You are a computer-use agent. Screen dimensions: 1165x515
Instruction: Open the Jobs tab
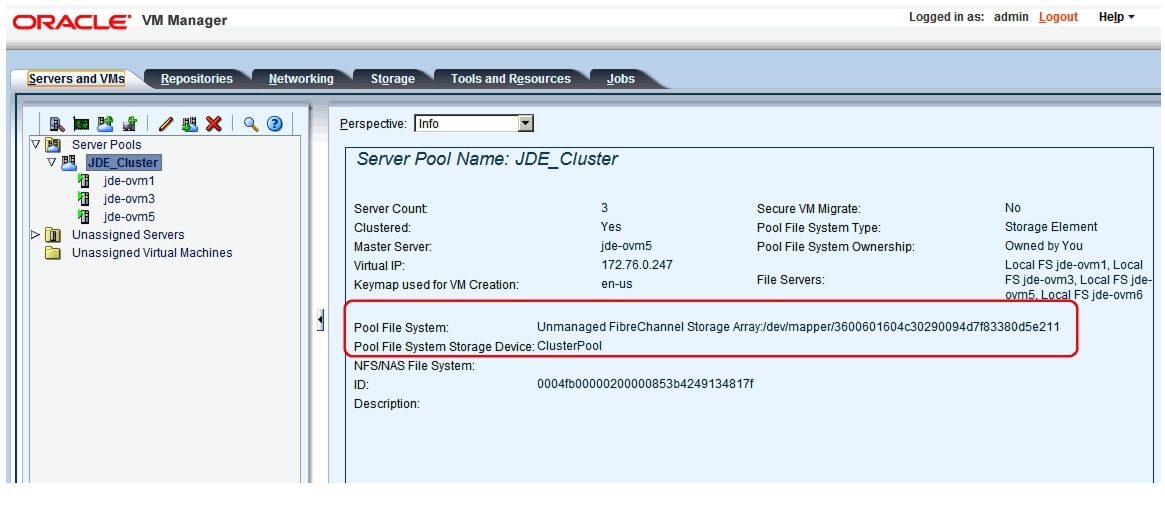point(620,79)
